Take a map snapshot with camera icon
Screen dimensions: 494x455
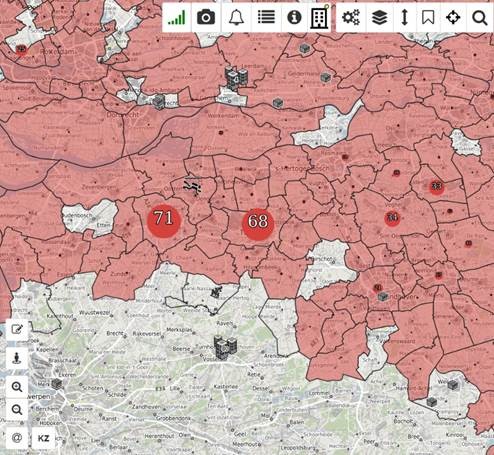click(206, 18)
